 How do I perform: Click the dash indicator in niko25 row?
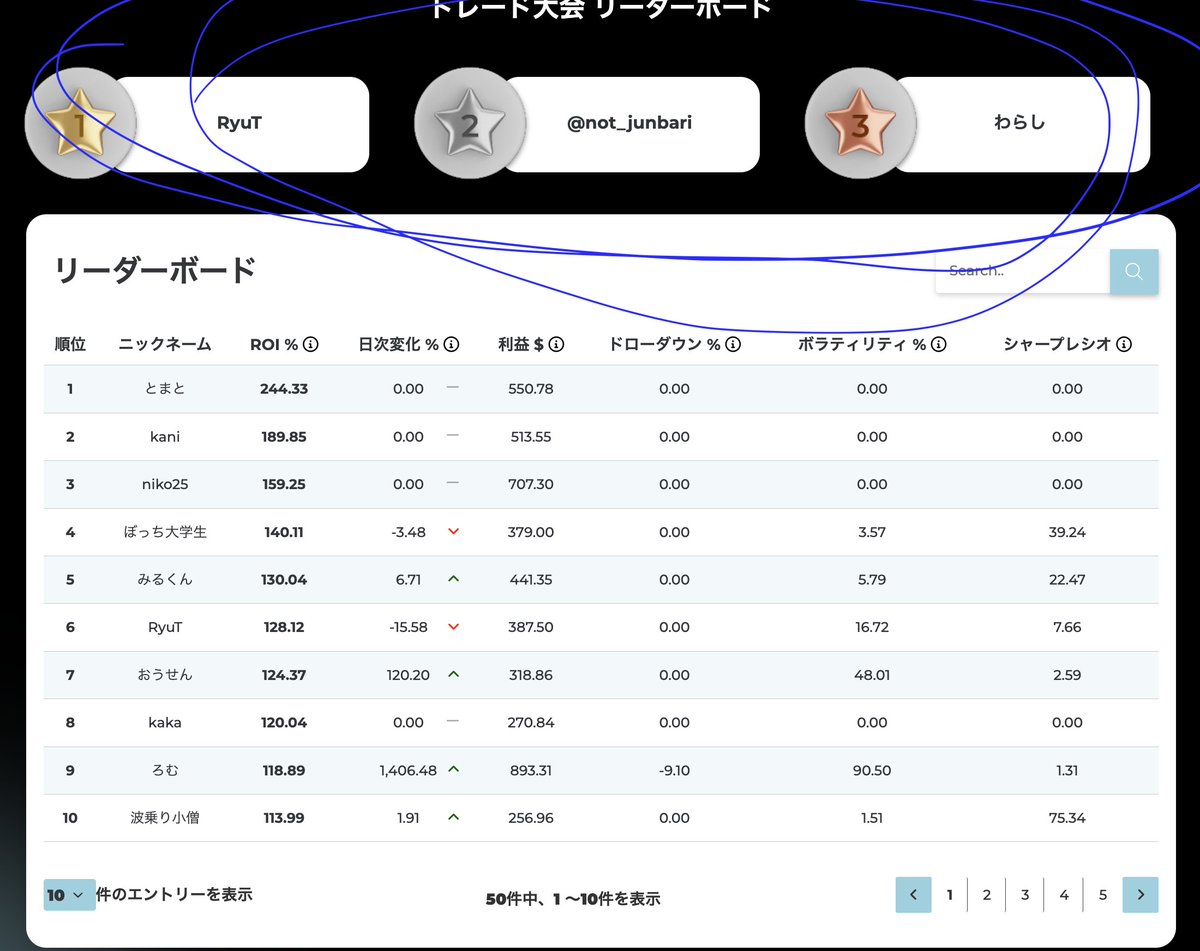pos(452,483)
